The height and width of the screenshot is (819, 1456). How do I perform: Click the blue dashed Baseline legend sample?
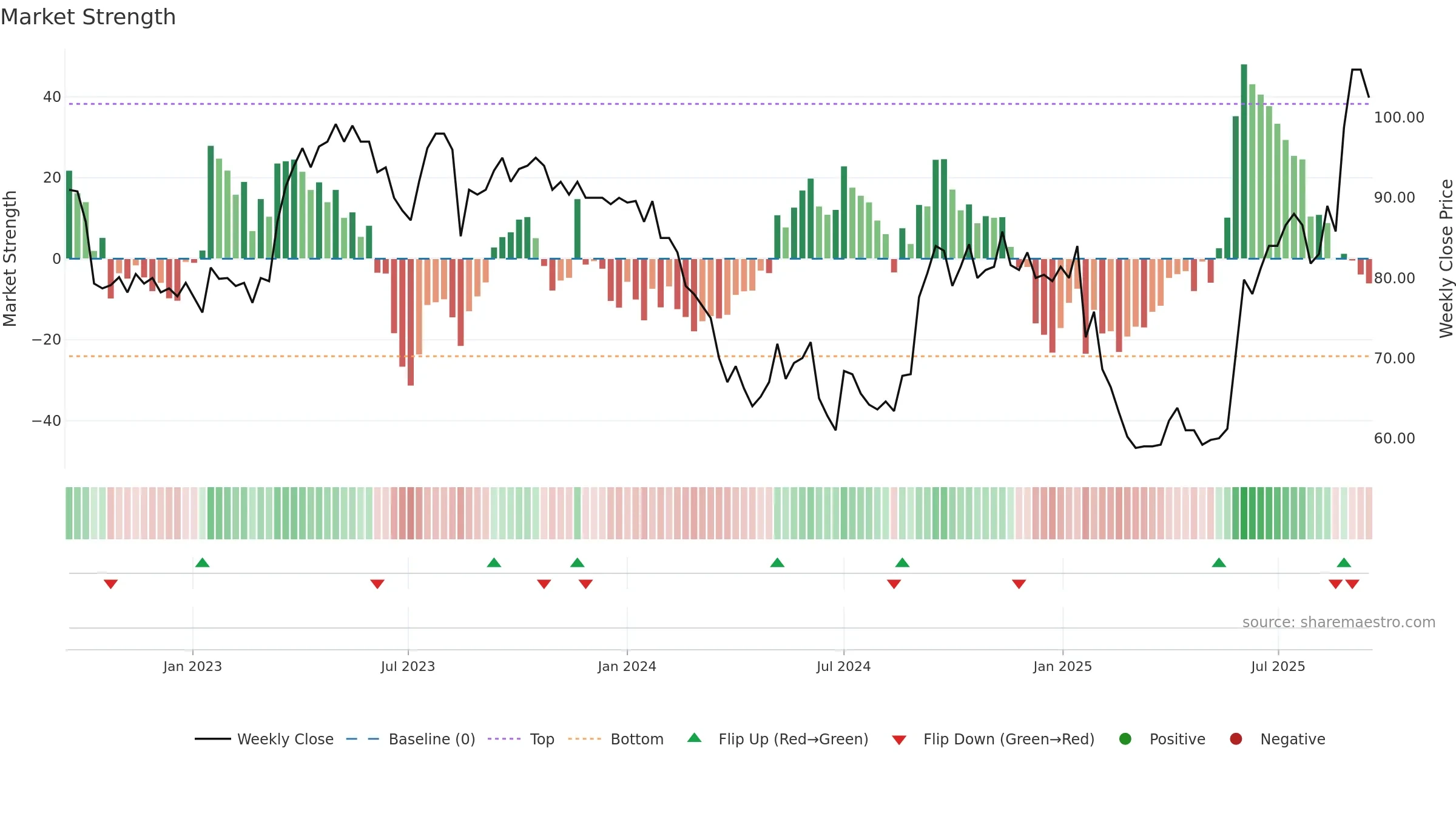363,739
